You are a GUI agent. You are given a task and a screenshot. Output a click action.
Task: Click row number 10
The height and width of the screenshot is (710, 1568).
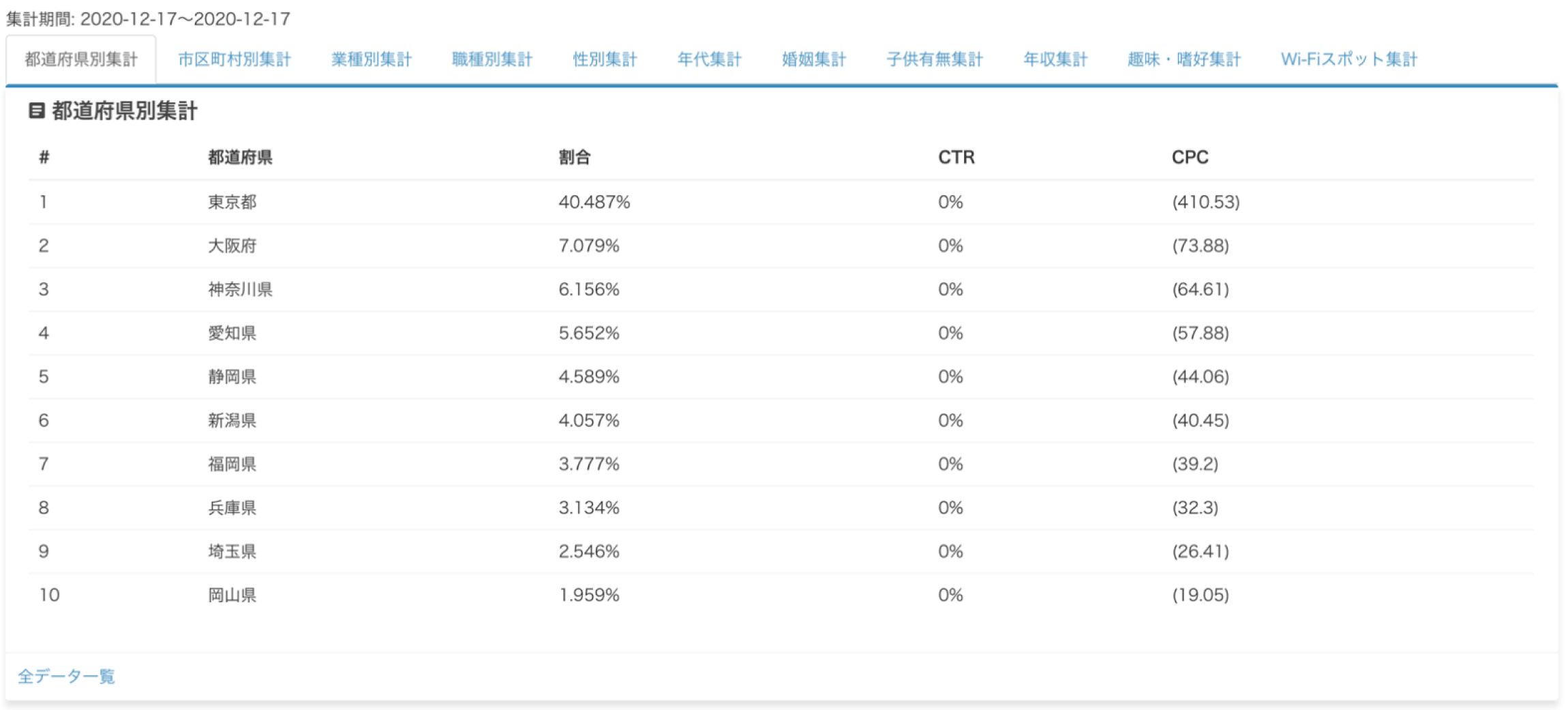coord(49,595)
